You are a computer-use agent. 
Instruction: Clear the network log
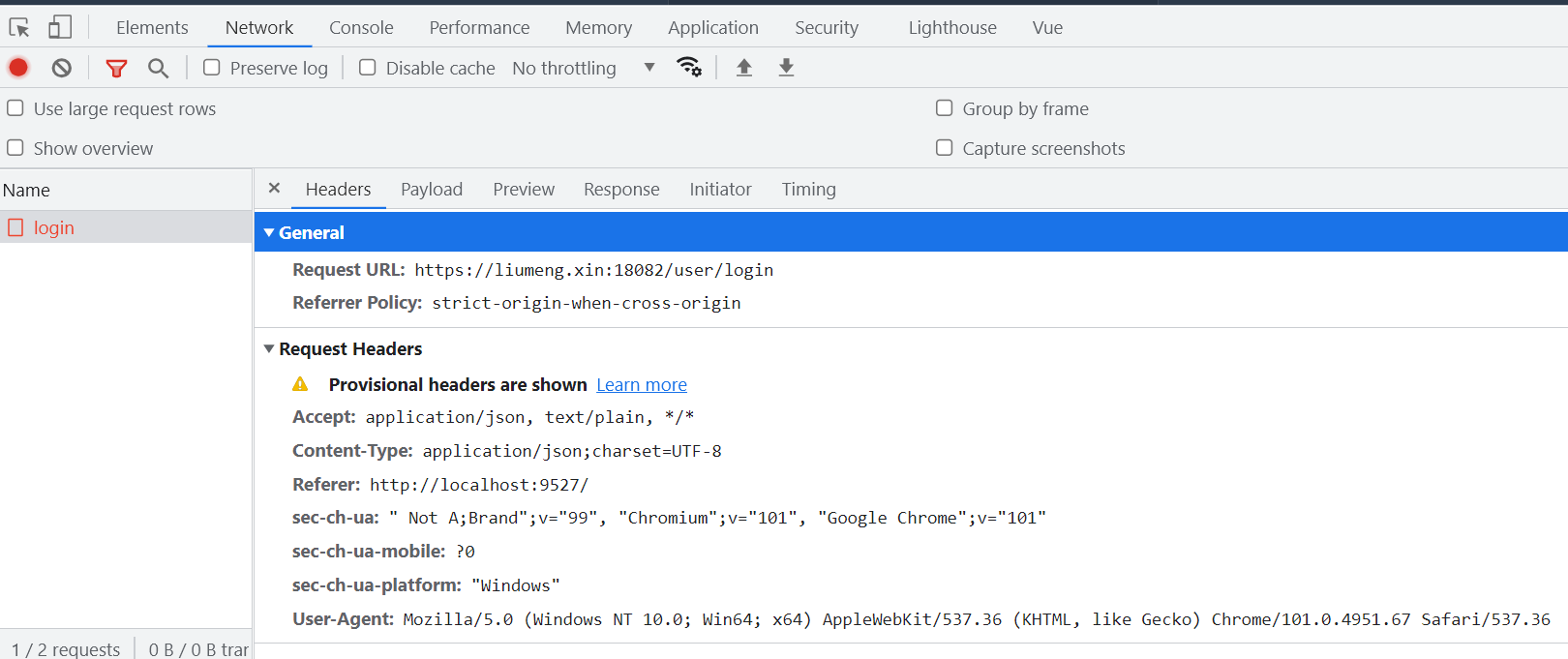(62, 68)
